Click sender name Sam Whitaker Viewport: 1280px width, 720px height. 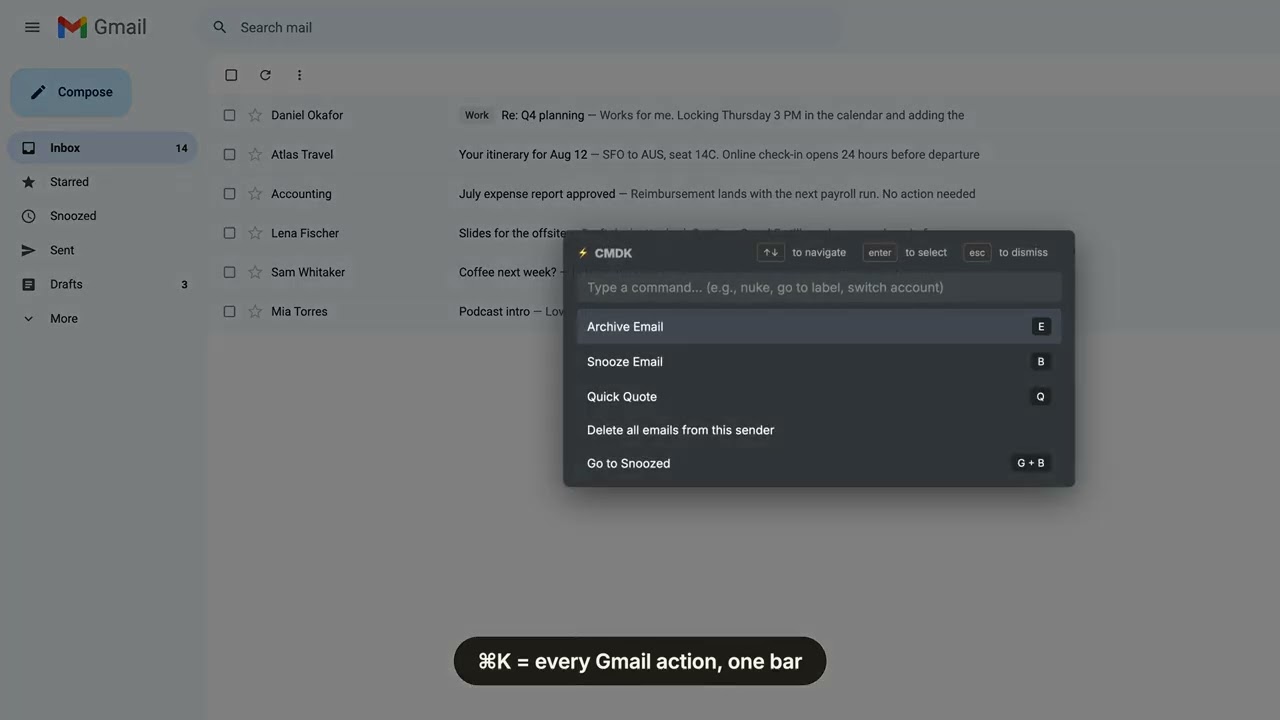point(308,272)
